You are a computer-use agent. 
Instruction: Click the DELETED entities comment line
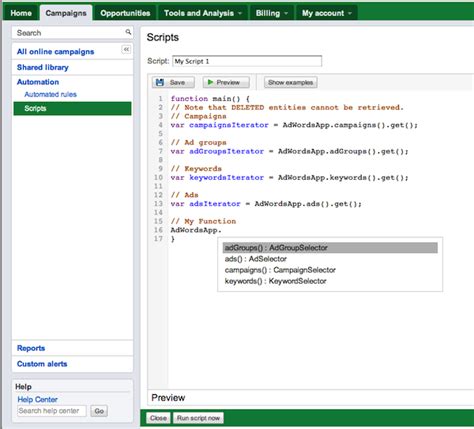pos(287,107)
